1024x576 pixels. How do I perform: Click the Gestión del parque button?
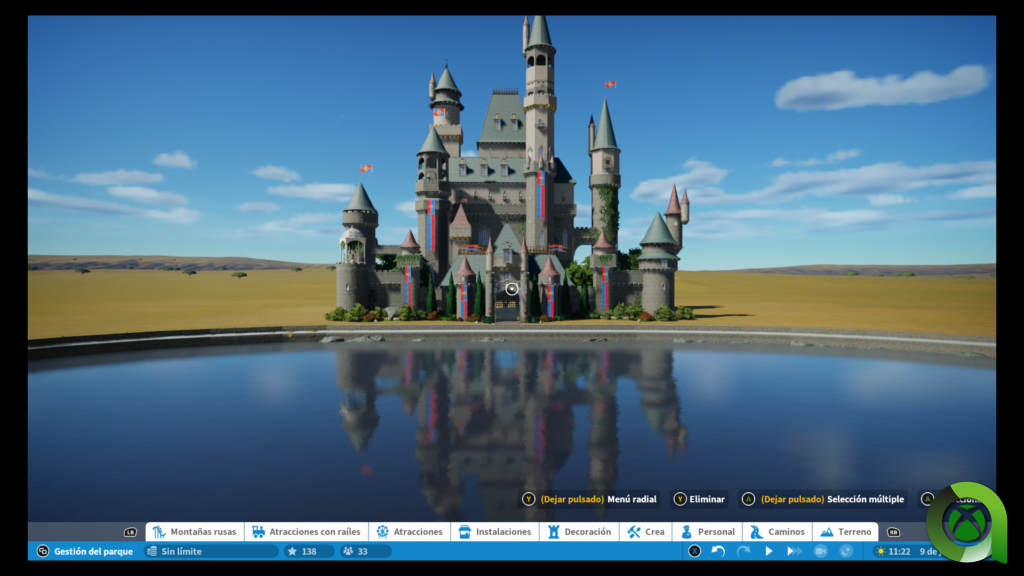point(85,551)
